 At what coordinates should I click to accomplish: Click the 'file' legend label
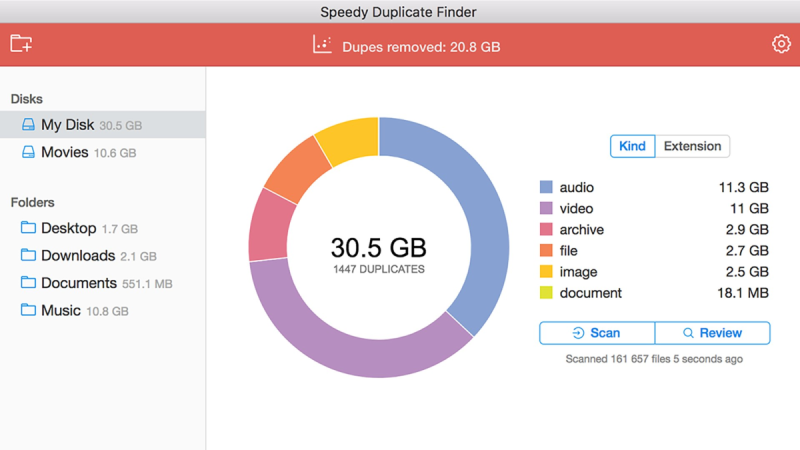(568, 251)
